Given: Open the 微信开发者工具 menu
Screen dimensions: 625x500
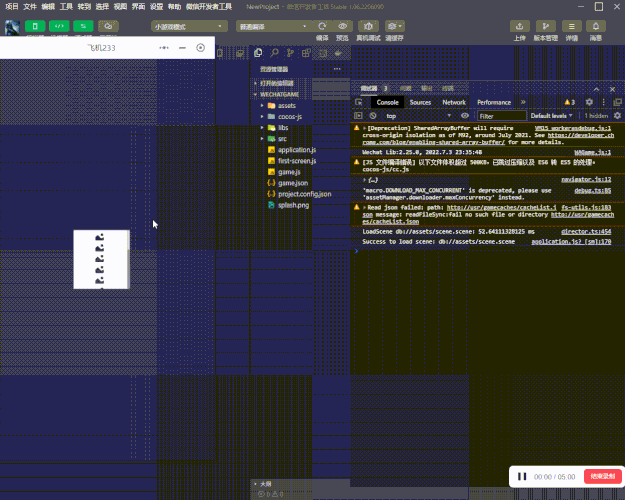Looking at the screenshot, I should [x=209, y=6].
